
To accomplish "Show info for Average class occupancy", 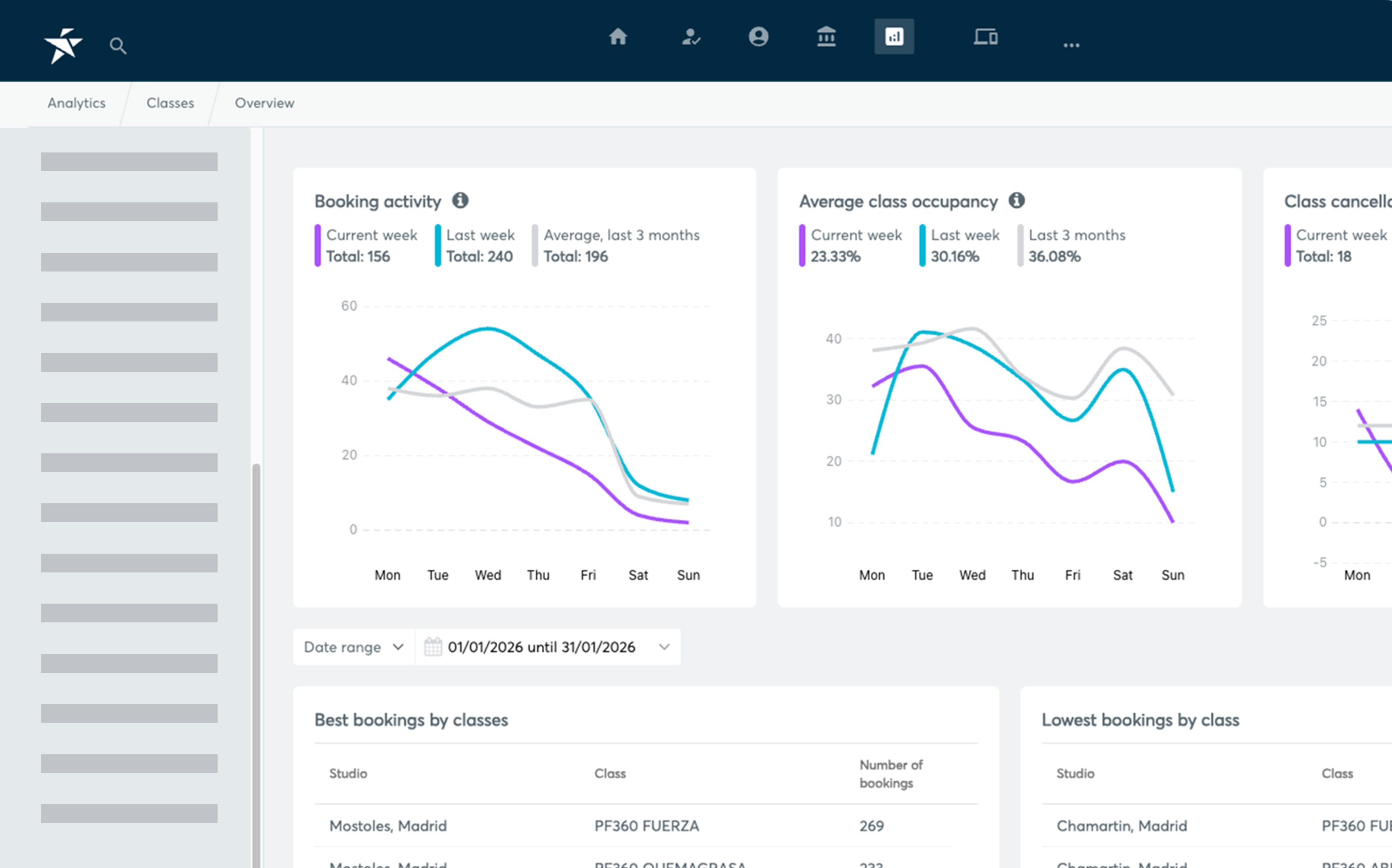I will click(1017, 200).
